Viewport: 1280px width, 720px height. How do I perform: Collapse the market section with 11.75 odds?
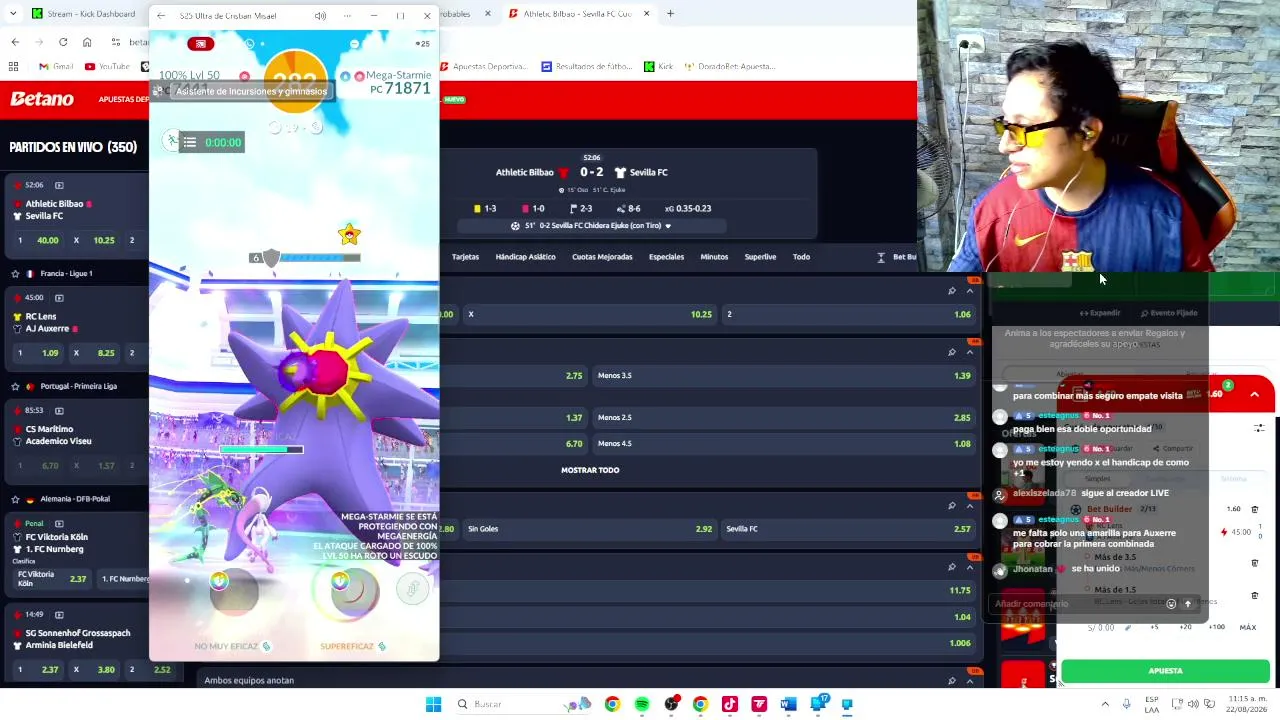coord(970,567)
